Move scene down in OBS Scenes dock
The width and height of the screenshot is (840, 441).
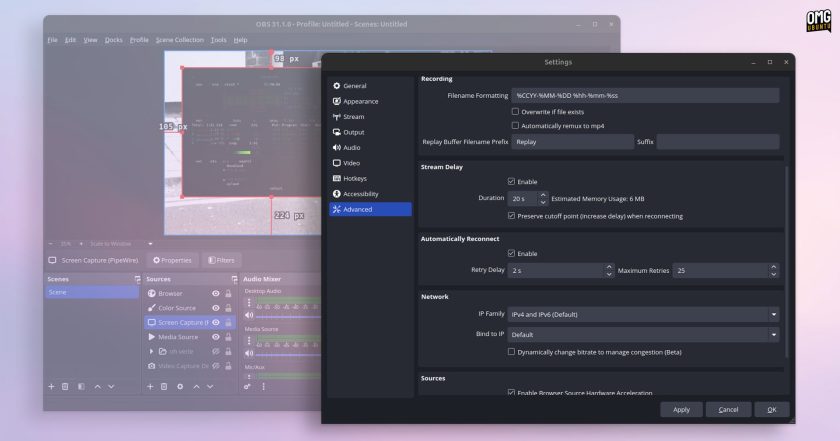click(x=111, y=386)
